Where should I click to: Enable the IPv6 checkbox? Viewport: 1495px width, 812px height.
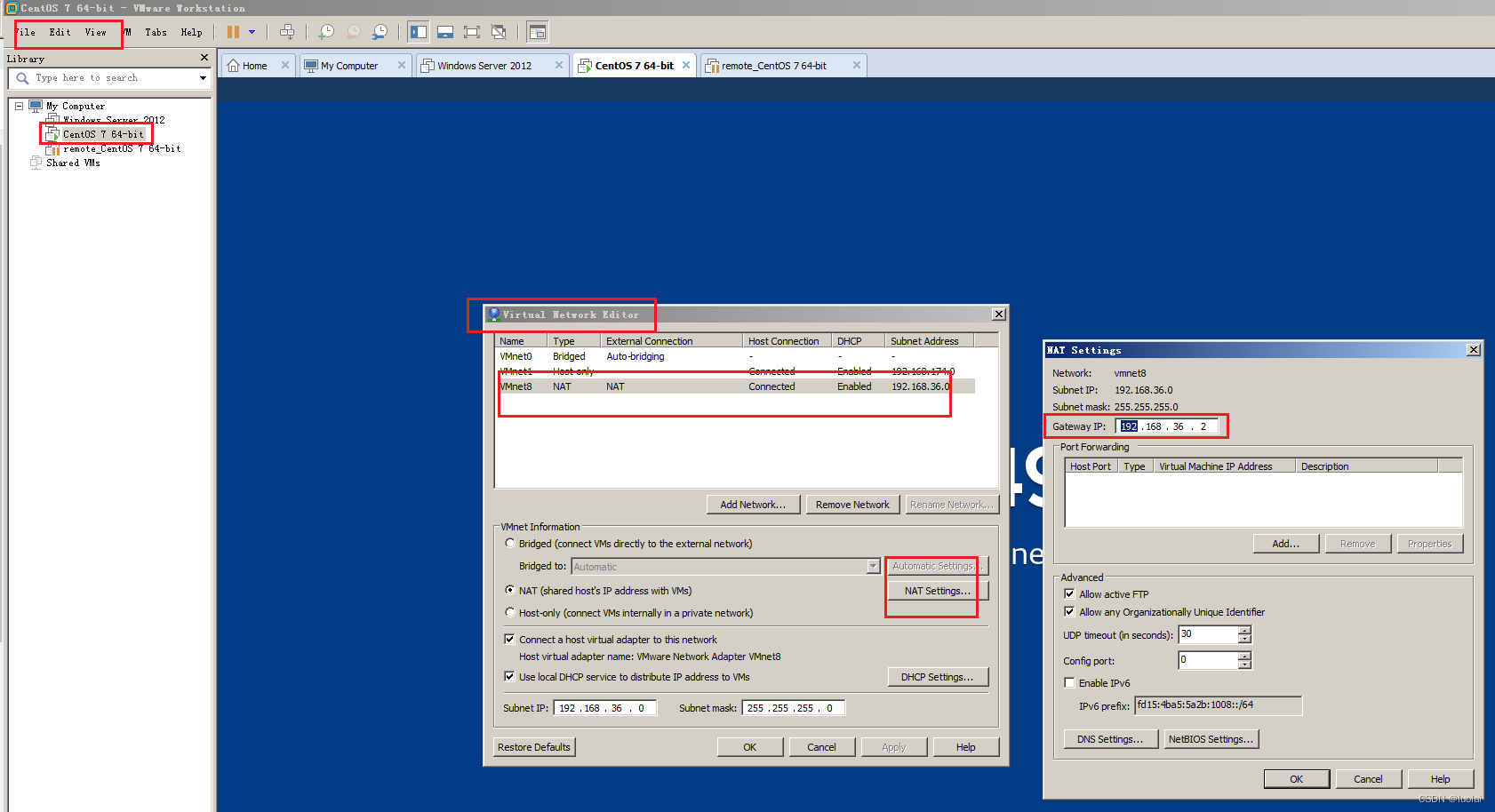(x=1069, y=682)
